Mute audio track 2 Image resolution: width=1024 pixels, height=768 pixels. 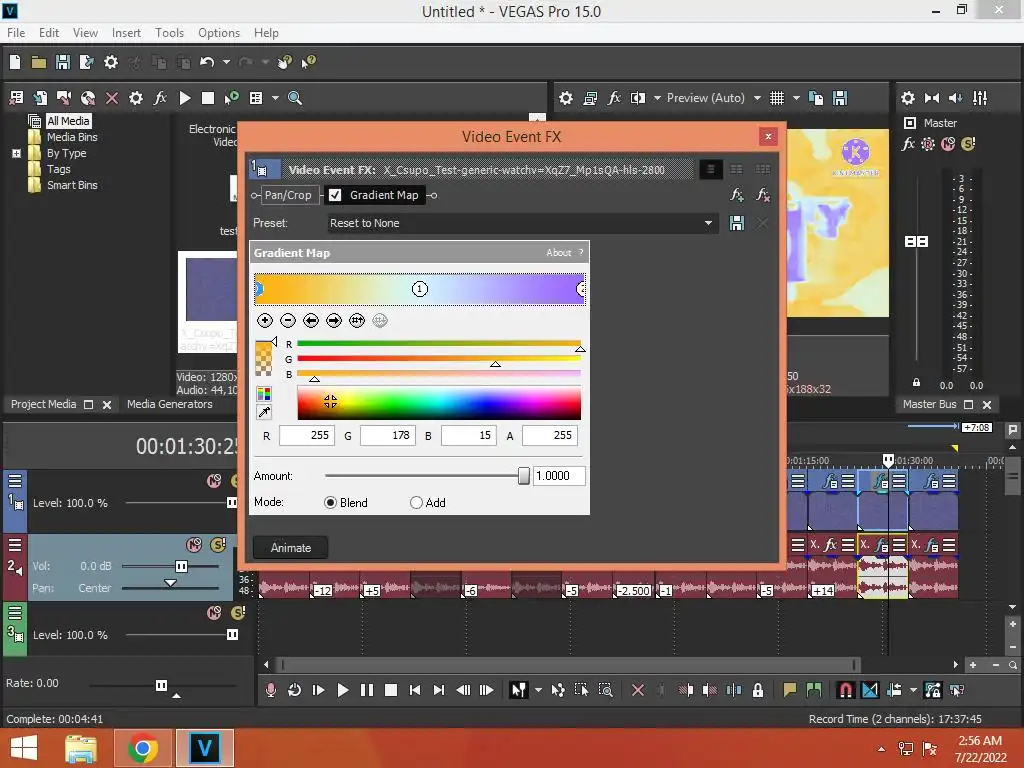[x=194, y=545]
